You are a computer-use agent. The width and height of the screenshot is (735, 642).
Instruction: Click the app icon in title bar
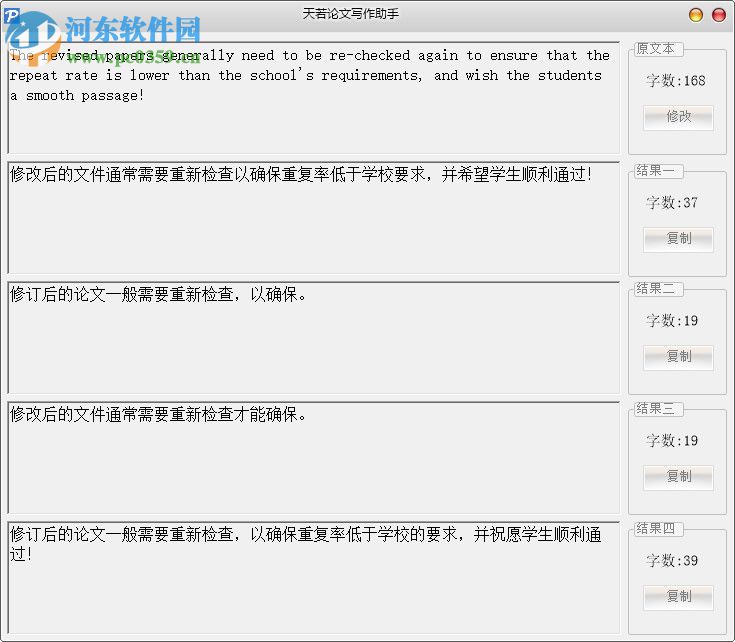pyautogui.click(x=12, y=16)
